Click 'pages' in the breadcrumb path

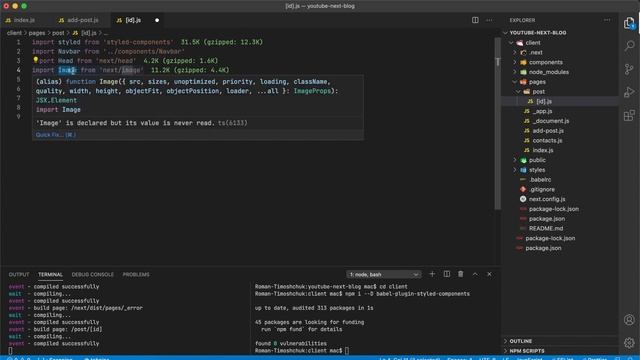pyautogui.click(x=37, y=33)
